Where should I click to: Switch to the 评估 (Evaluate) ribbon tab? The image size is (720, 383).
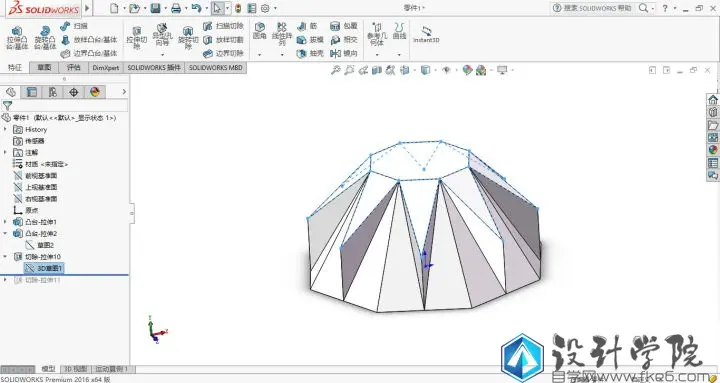pyautogui.click(x=73, y=68)
